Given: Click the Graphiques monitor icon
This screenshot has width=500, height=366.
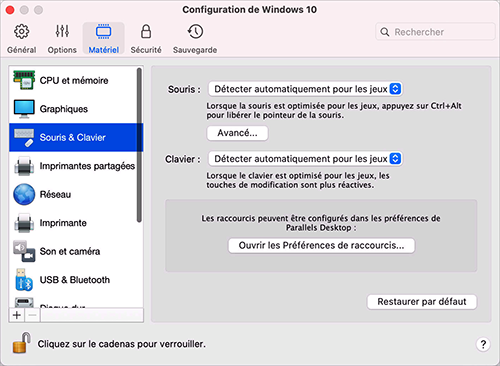Looking at the screenshot, I should (24, 109).
